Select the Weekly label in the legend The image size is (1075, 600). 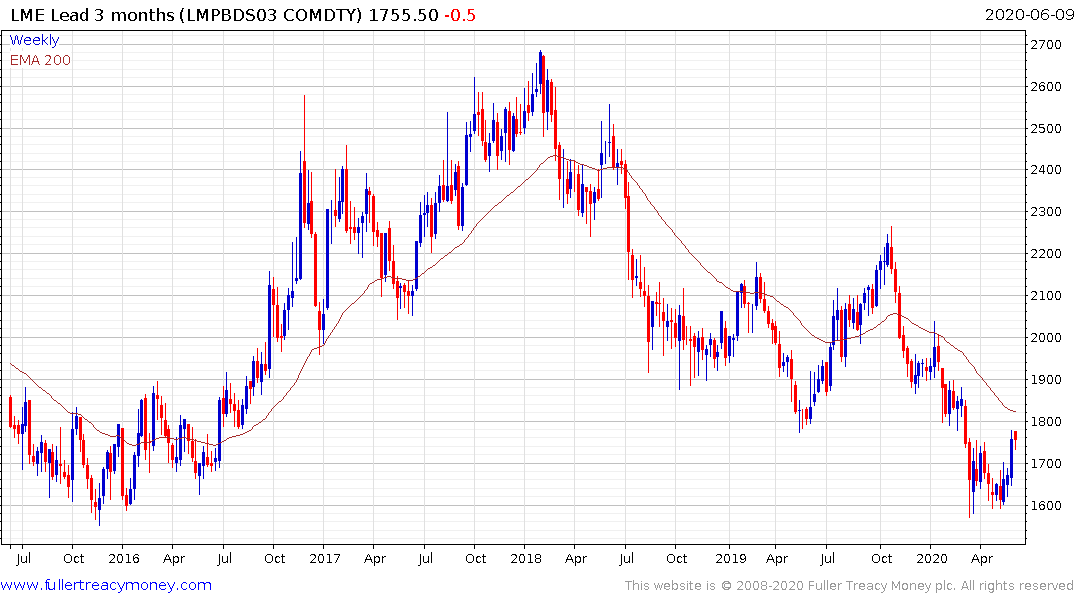click(34, 40)
